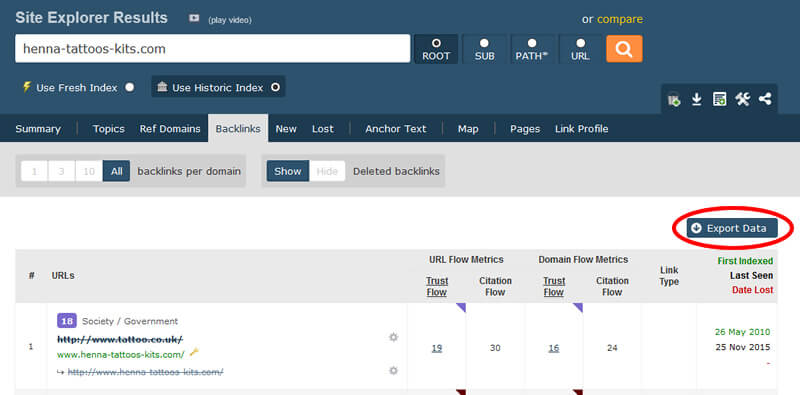Viewport: 800px width, 395px height.
Task: Open the Map tab
Action: coord(468,129)
